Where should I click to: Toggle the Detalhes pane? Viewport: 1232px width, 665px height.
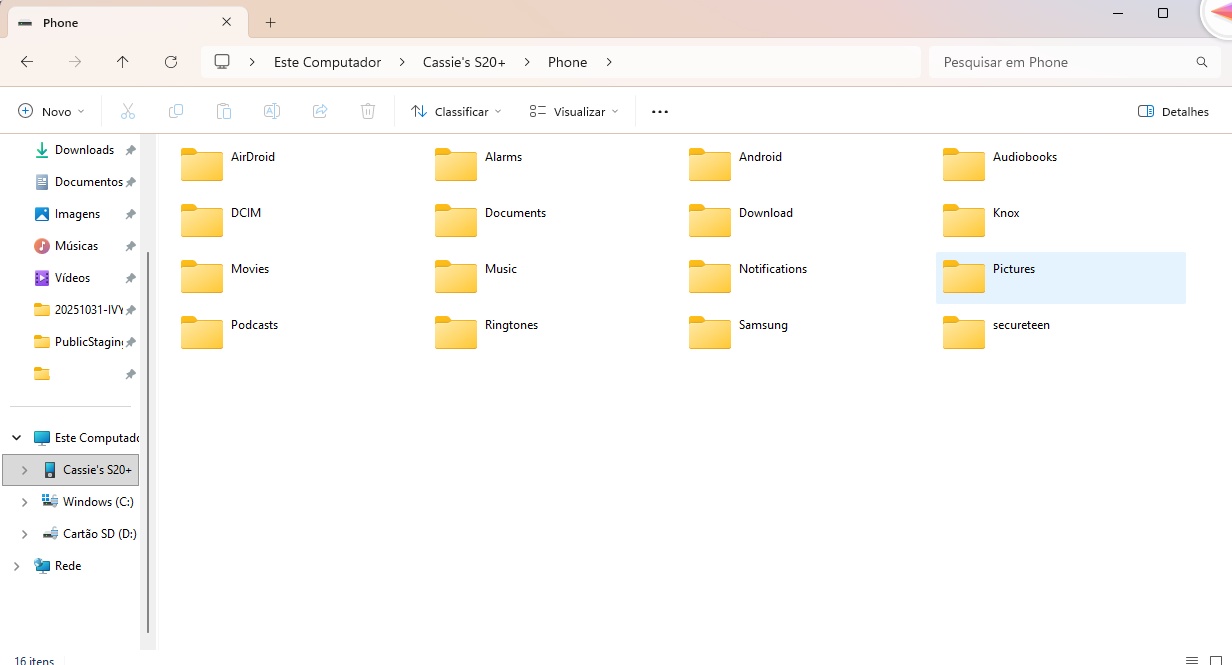pyautogui.click(x=1173, y=111)
